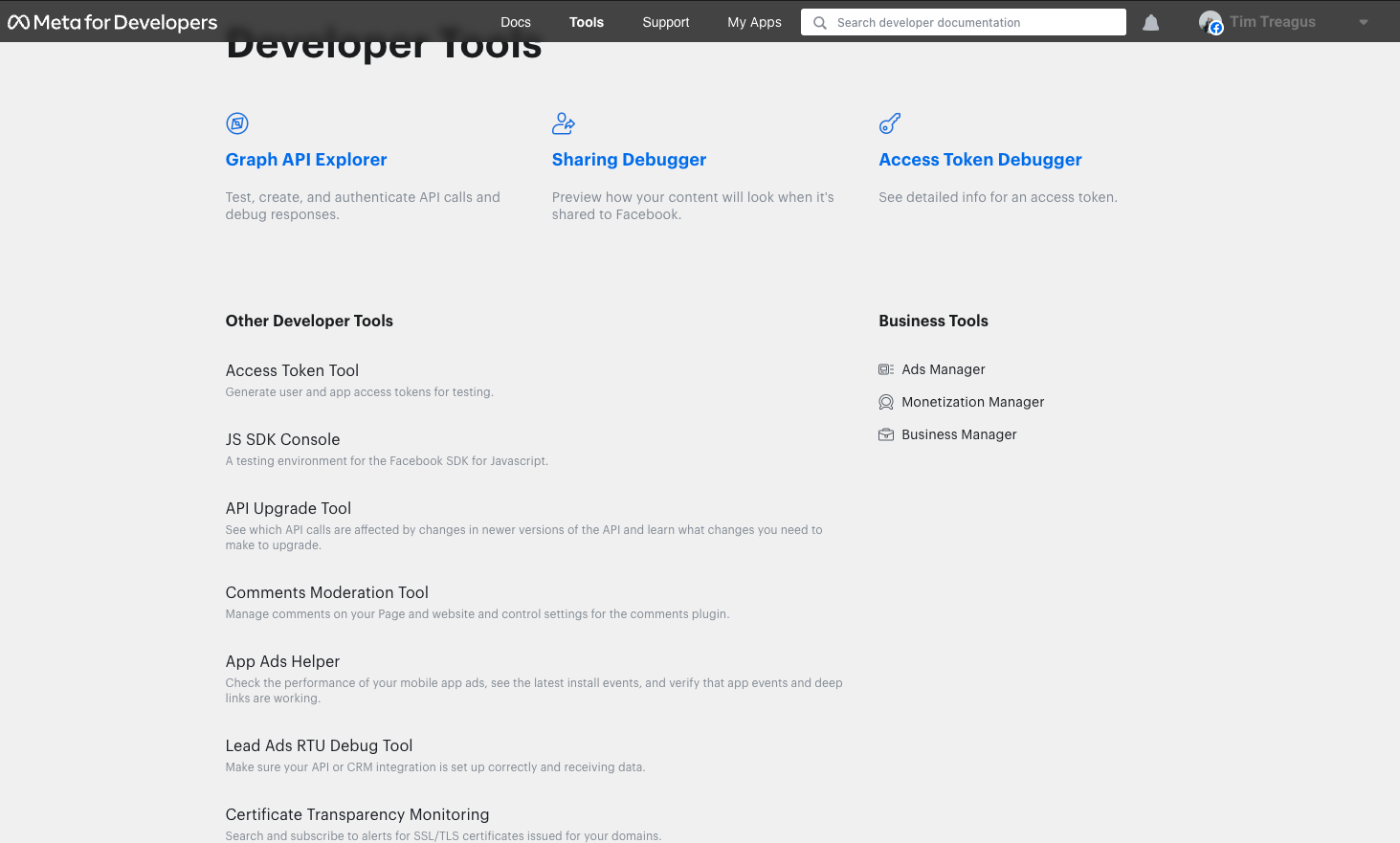1400x843 pixels.
Task: Click the Ads Manager icon
Action: coord(886,369)
